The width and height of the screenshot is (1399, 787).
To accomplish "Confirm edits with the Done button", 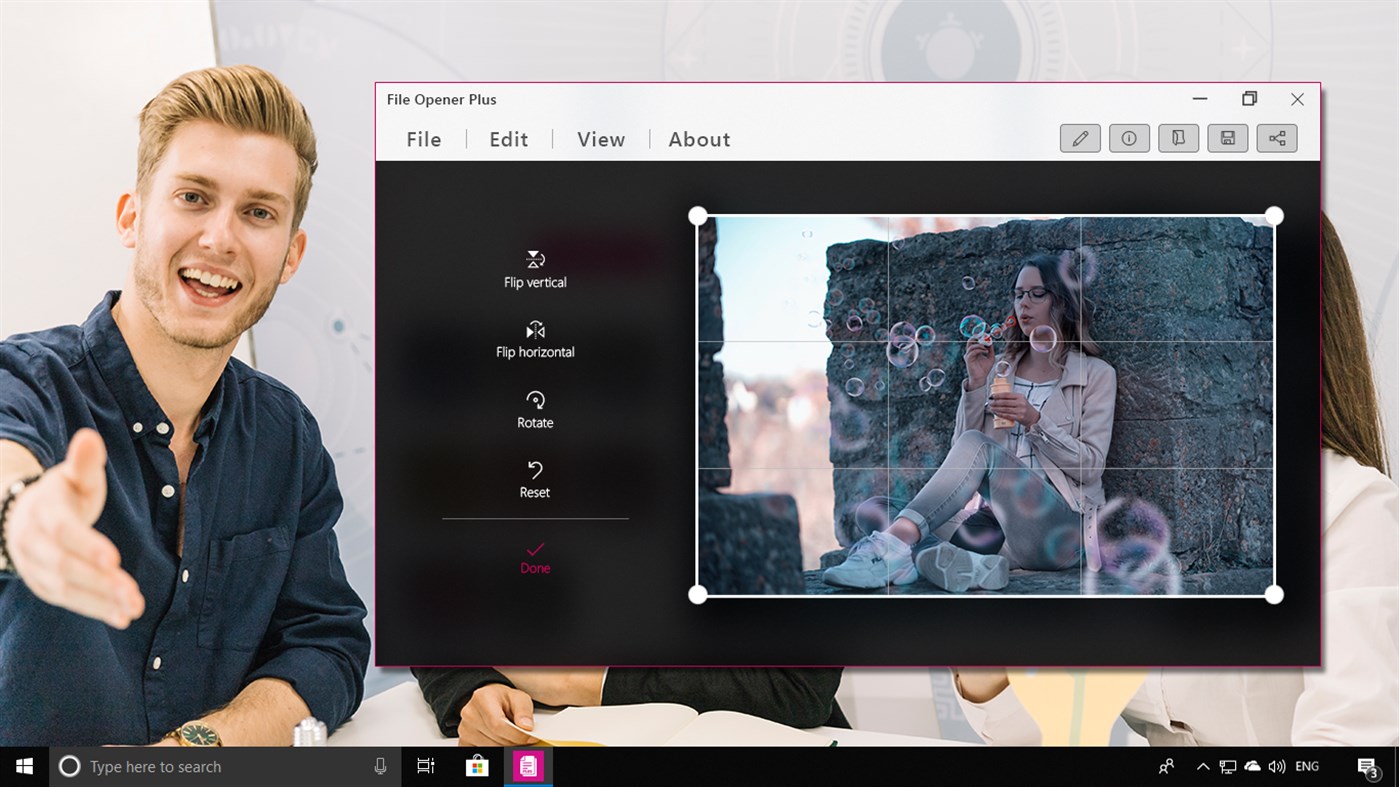I will (535, 558).
